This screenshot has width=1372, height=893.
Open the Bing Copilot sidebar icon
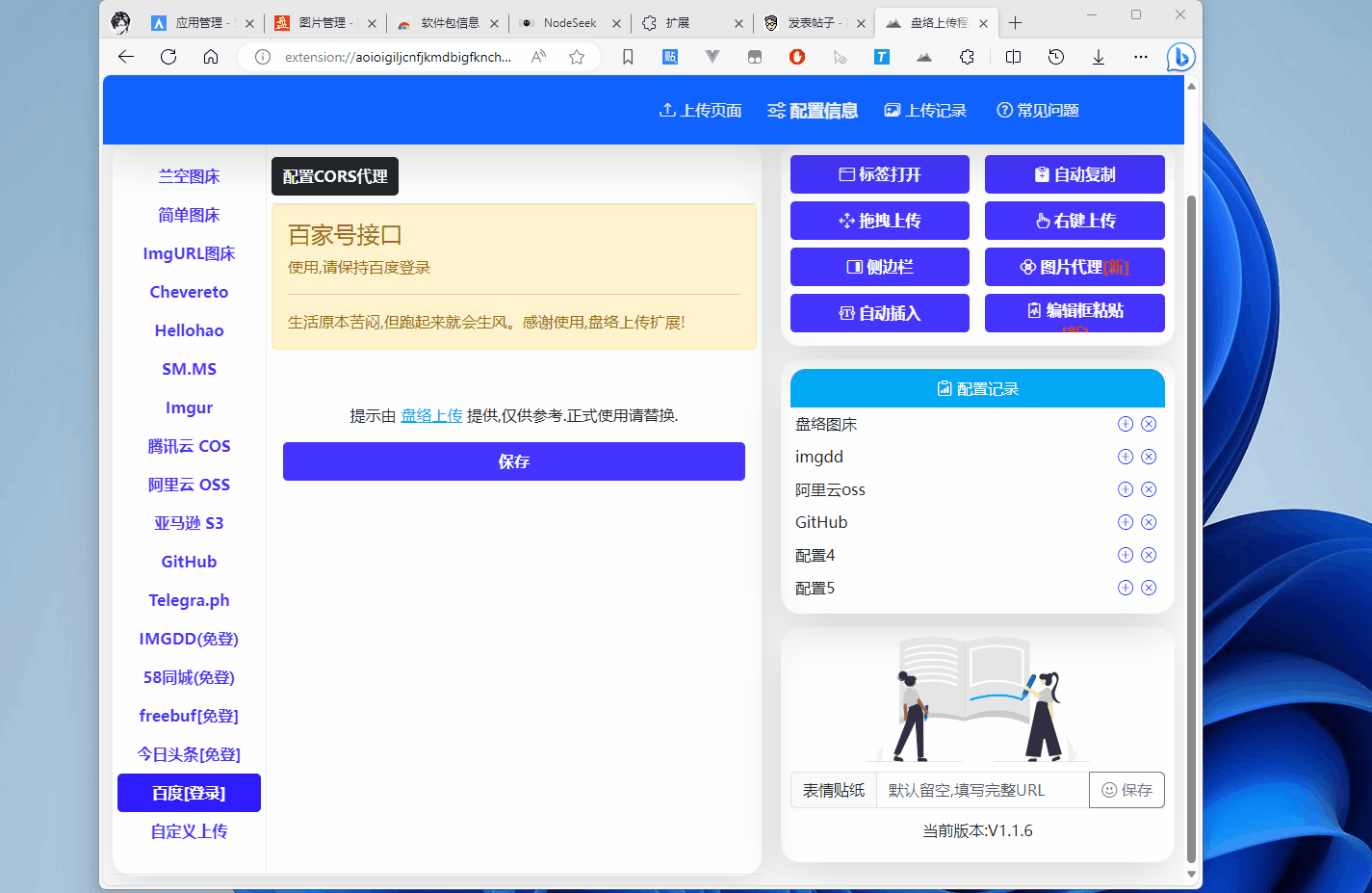(x=1180, y=57)
